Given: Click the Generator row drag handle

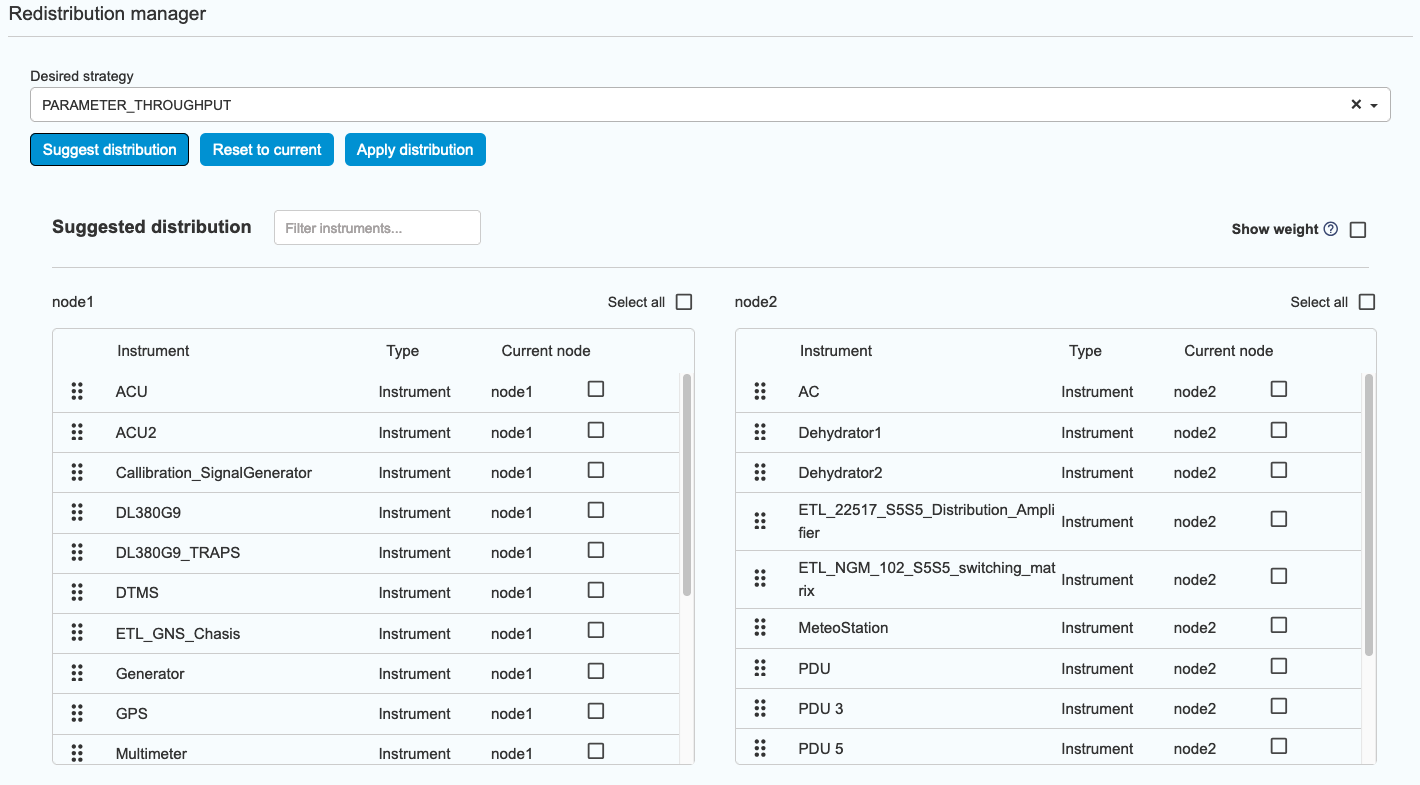Looking at the screenshot, I should pyautogui.click(x=77, y=673).
